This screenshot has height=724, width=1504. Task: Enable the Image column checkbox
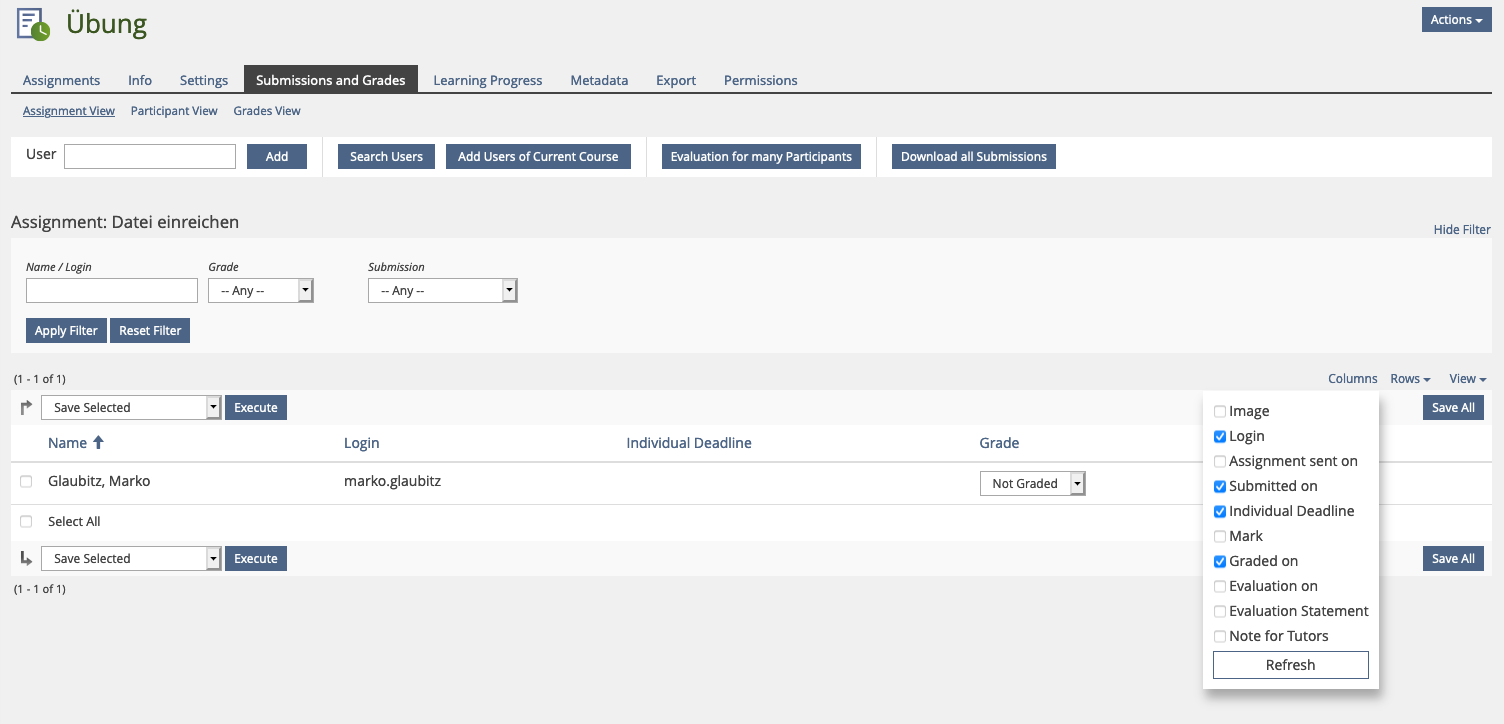pos(1219,411)
